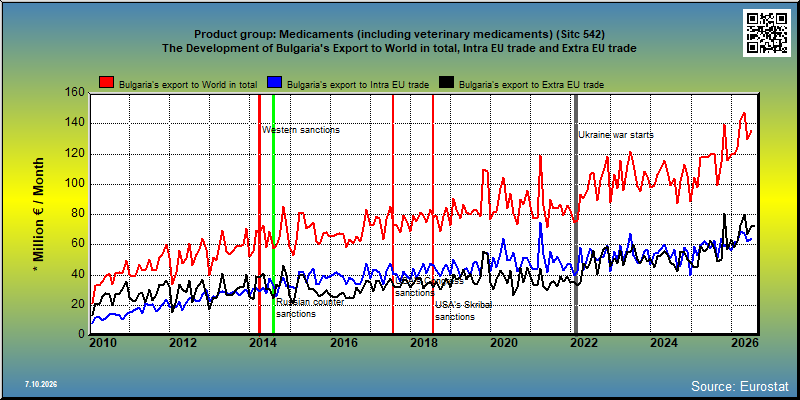Image resolution: width=800 pixels, height=400 pixels.
Task: Click the "Product group: Medicaments" title line
Action: [399, 34]
